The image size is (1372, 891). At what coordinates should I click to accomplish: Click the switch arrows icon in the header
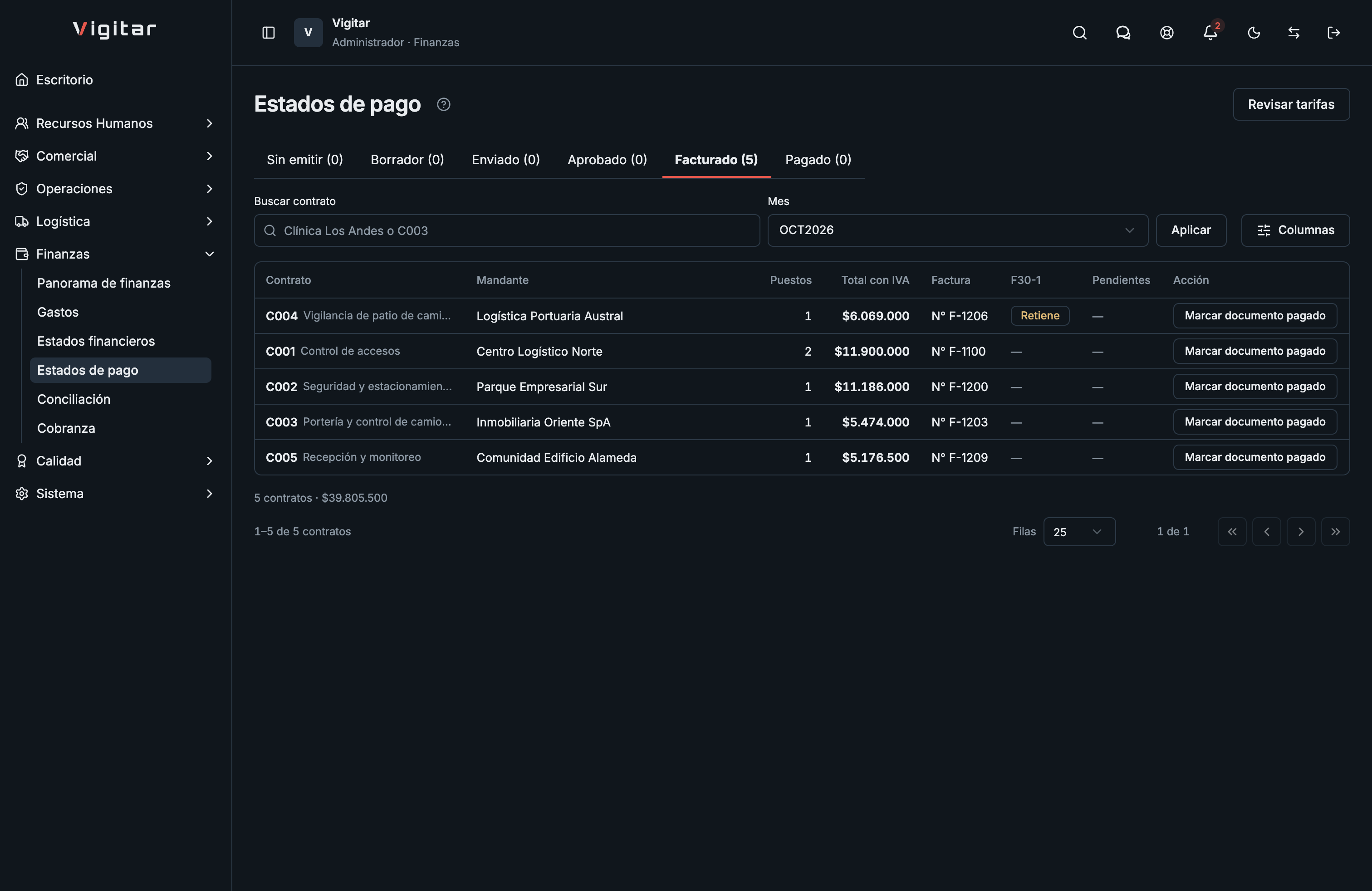coord(1294,33)
